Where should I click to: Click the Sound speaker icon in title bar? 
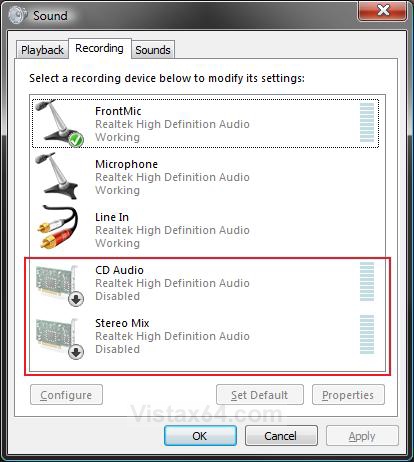[17, 15]
